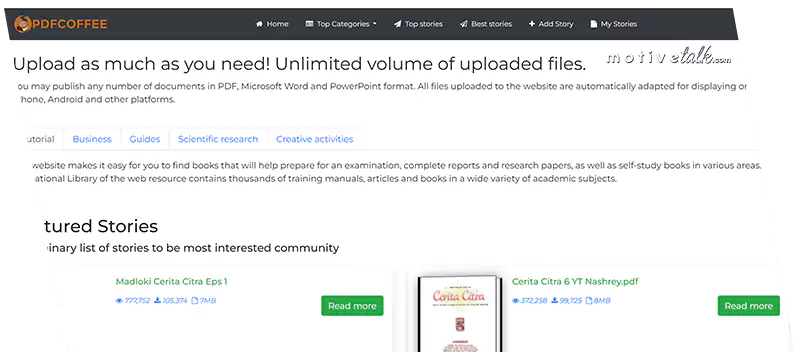Switch to the Guides tab
Viewport: 800px width, 360px height.
pyautogui.click(x=145, y=139)
